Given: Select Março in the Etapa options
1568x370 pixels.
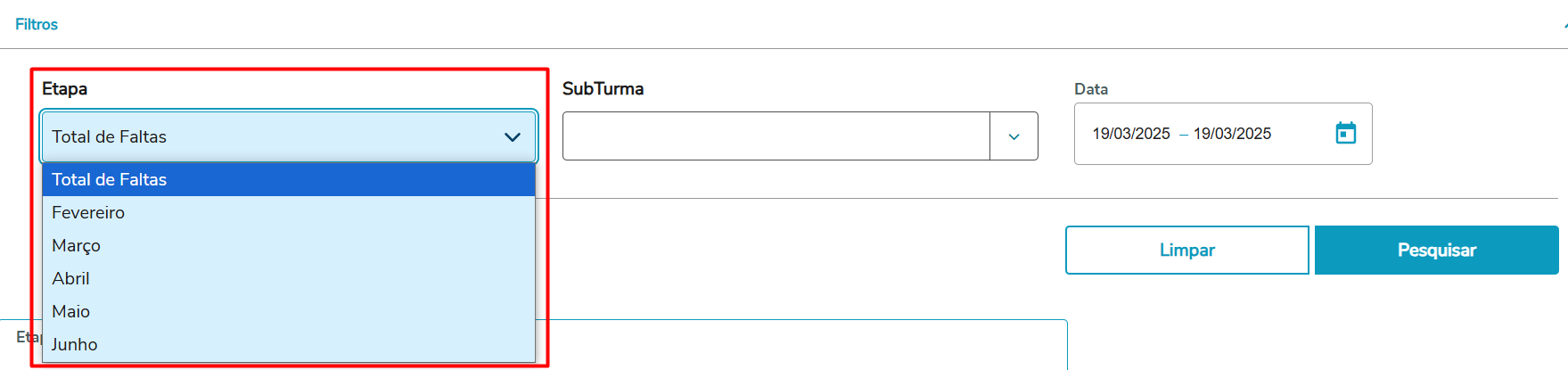Looking at the screenshot, I should tap(77, 245).
